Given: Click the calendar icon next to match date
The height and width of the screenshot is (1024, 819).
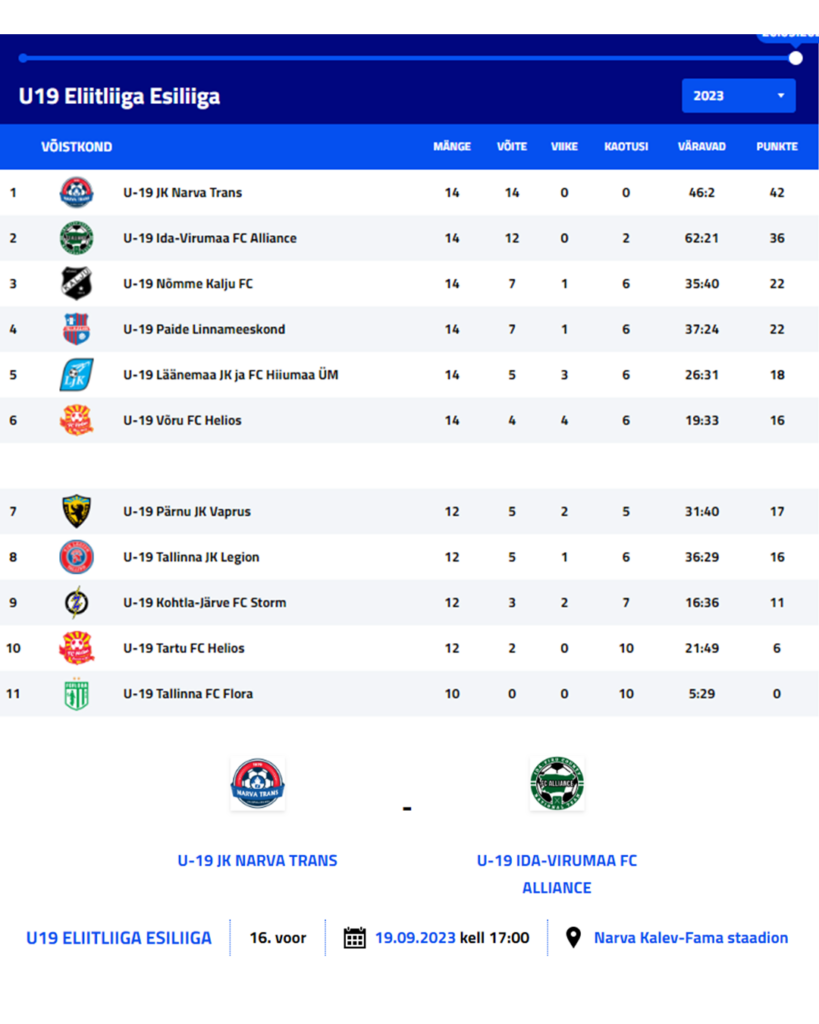Looking at the screenshot, I should click(x=355, y=938).
